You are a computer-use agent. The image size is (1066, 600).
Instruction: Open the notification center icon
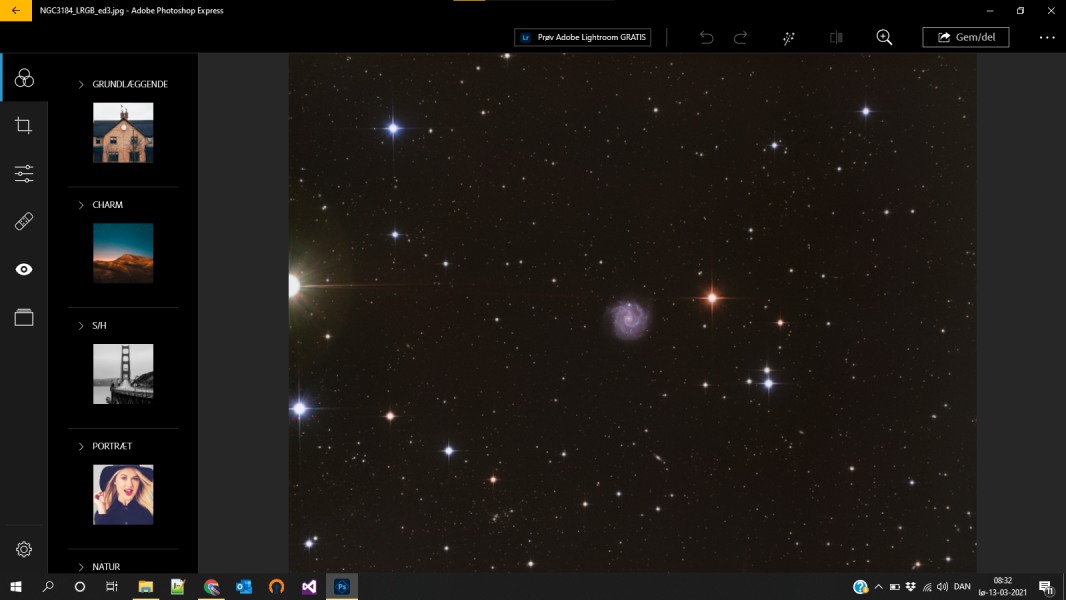(x=1046, y=586)
